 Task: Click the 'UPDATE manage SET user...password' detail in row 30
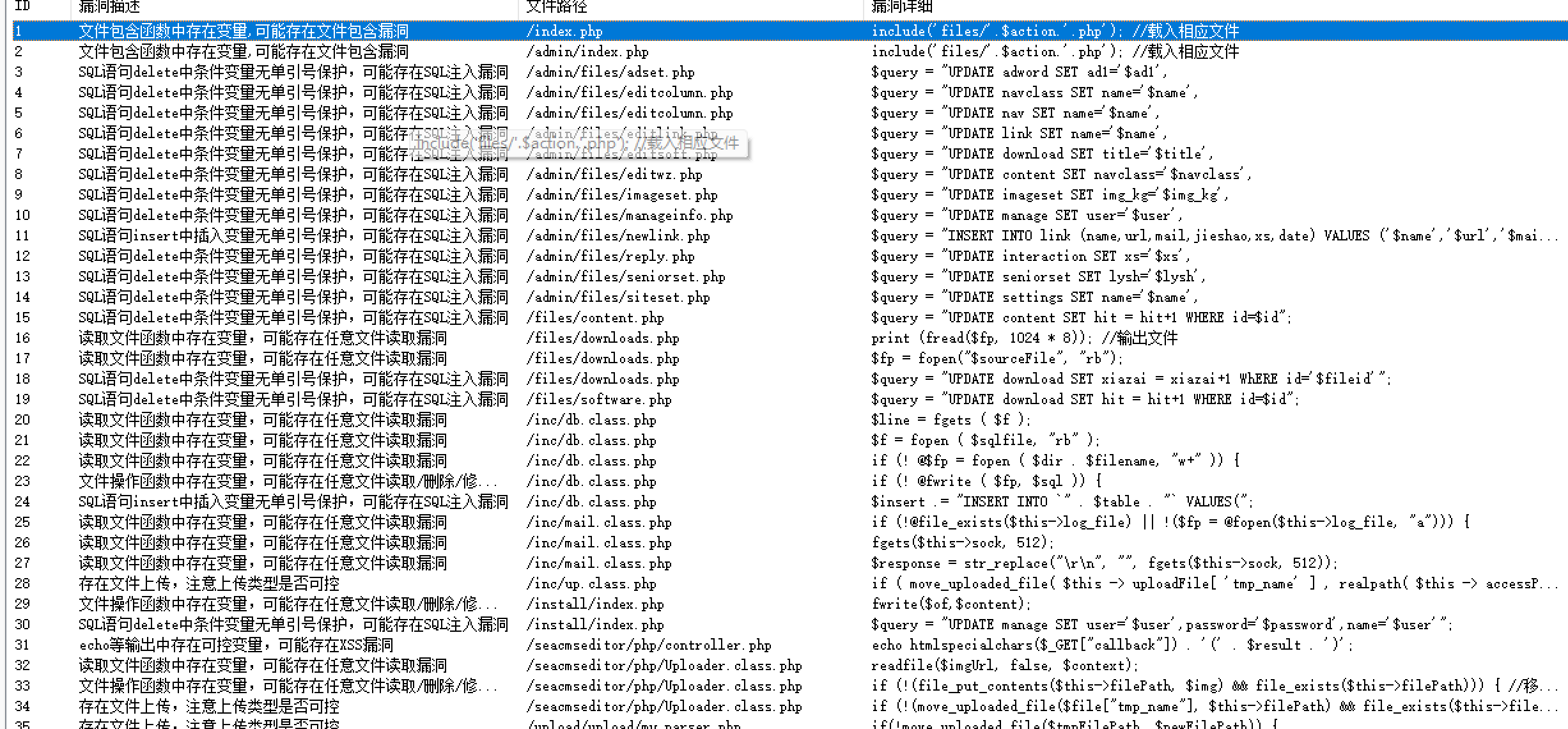click(1162, 624)
